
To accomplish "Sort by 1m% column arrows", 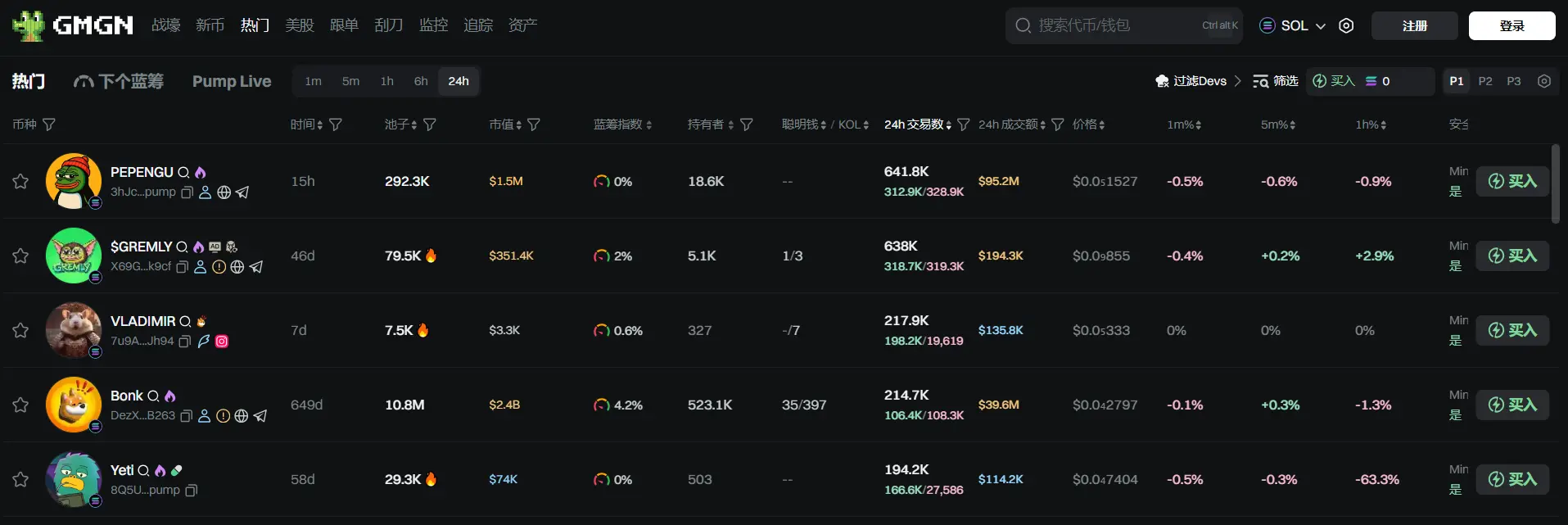I will (x=1198, y=125).
